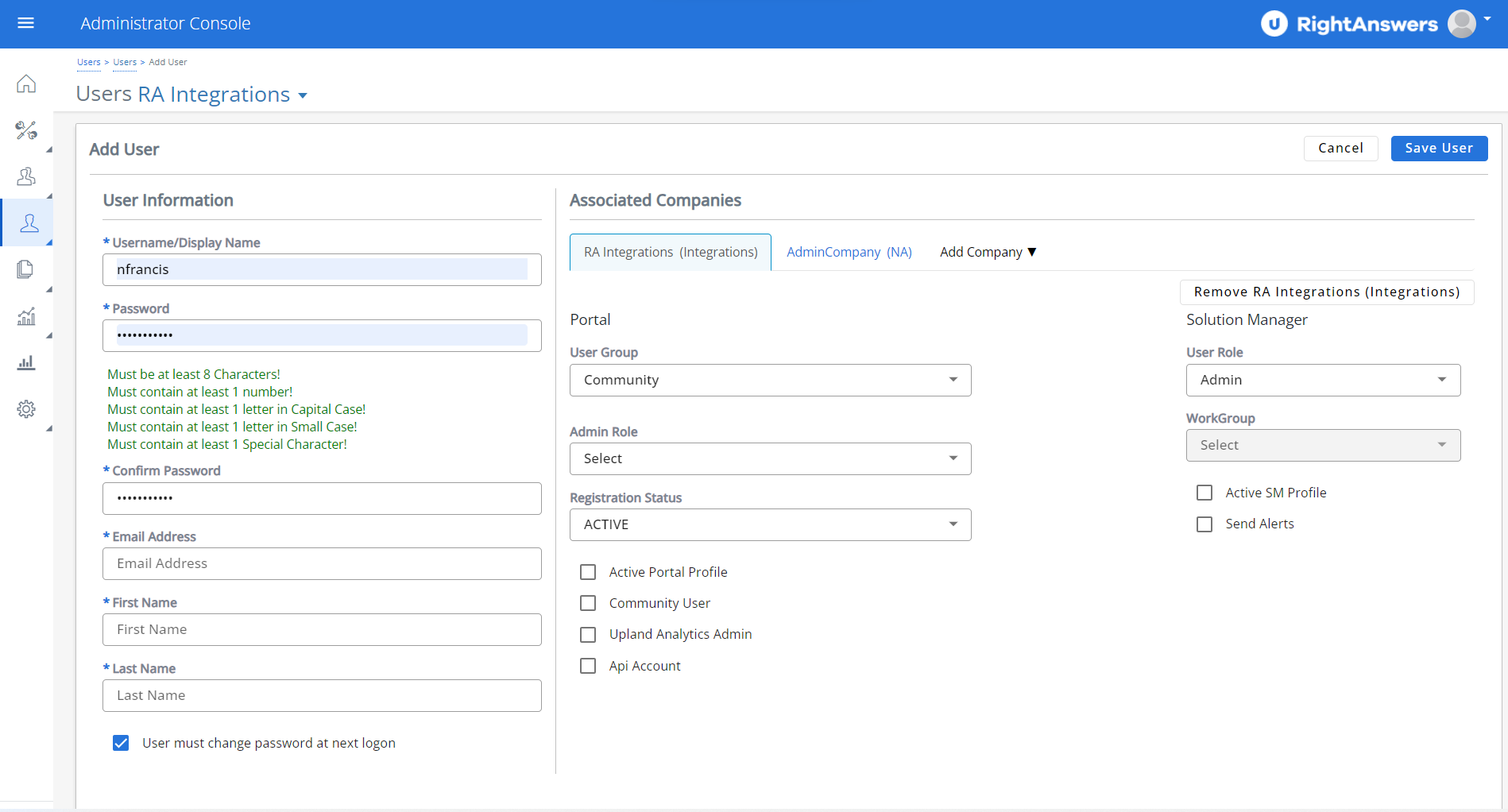Click into the Email Address field
The height and width of the screenshot is (812, 1508).
(322, 563)
